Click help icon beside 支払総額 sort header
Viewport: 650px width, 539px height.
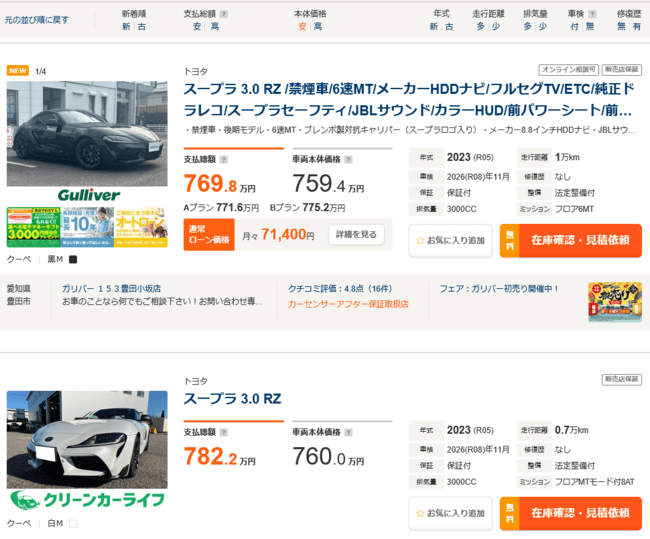click(223, 14)
